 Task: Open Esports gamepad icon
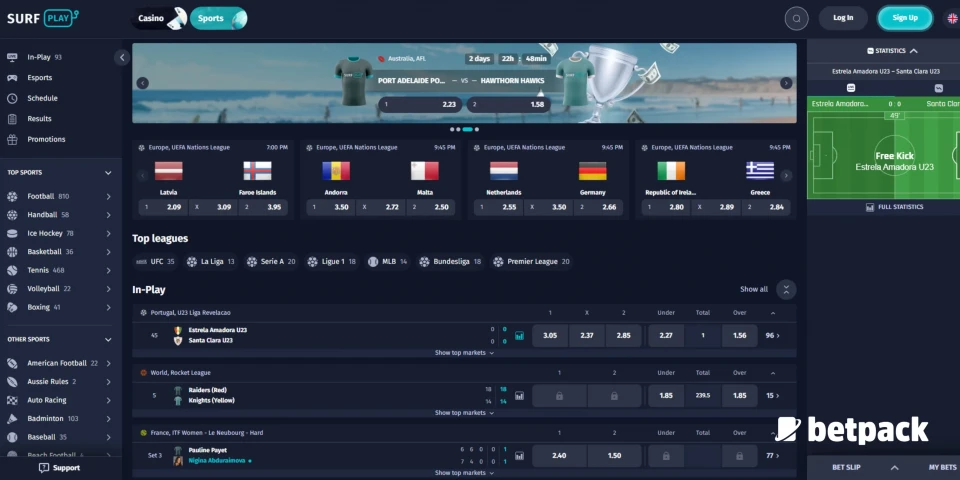(12, 78)
